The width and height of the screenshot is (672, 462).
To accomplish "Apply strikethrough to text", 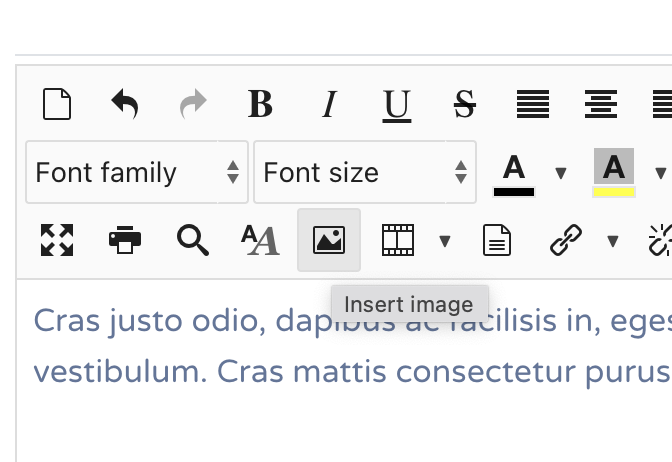I will point(465,104).
